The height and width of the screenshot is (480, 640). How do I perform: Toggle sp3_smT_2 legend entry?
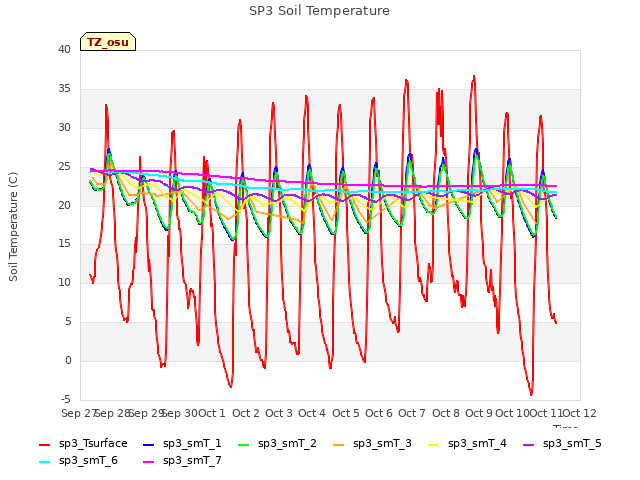277,443
